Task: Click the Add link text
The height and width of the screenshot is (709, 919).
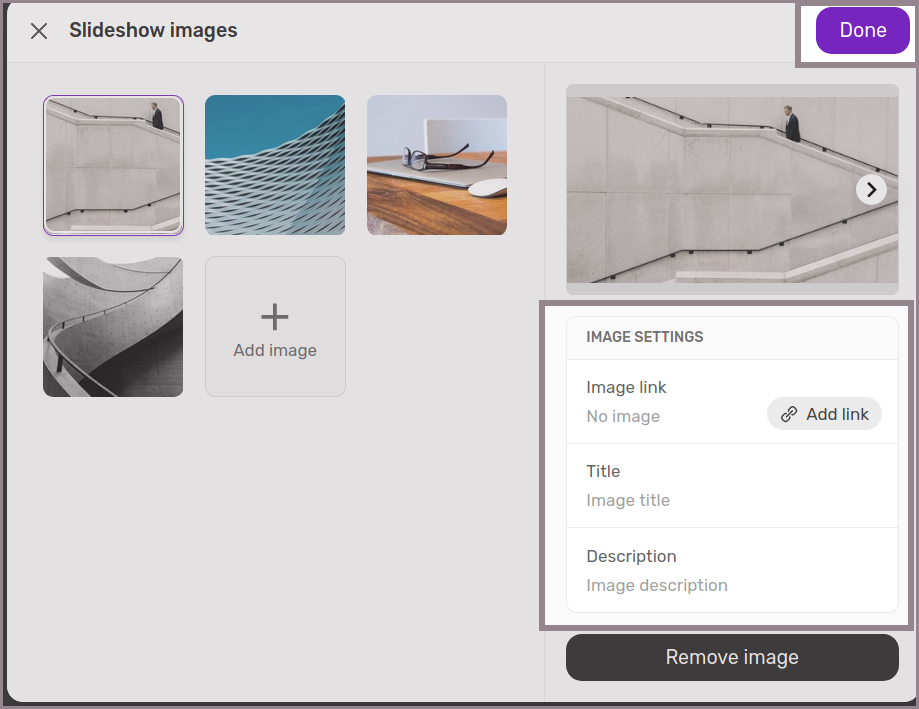Action: coord(837,414)
